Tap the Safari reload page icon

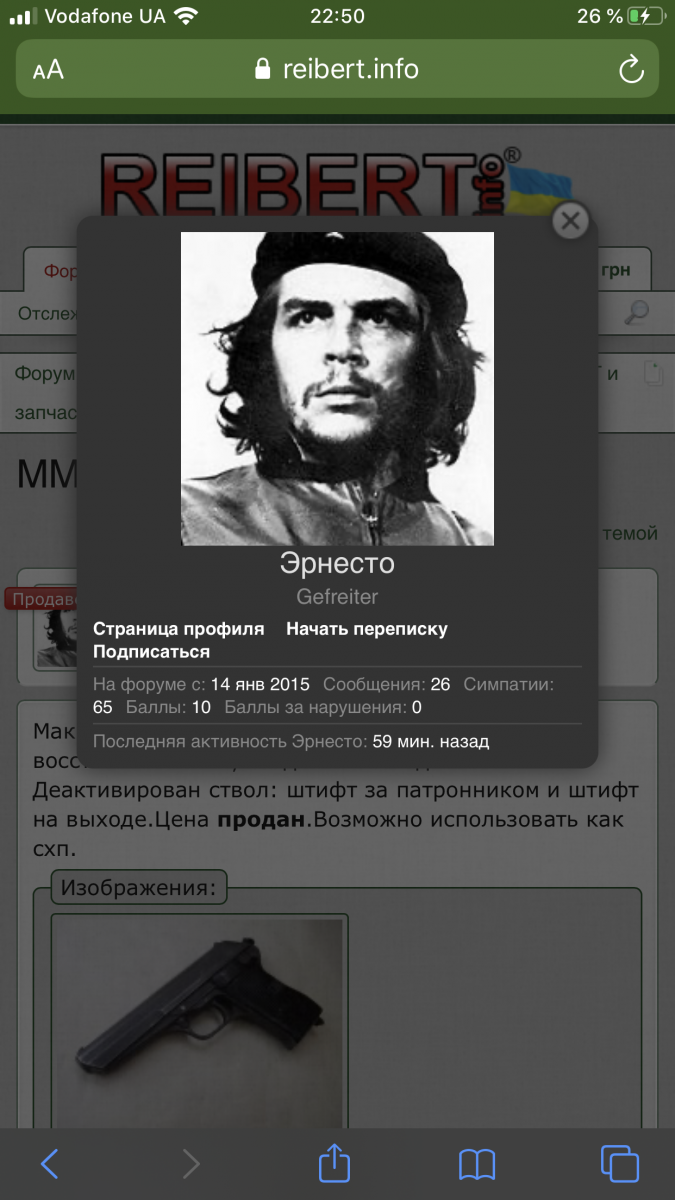tap(631, 69)
